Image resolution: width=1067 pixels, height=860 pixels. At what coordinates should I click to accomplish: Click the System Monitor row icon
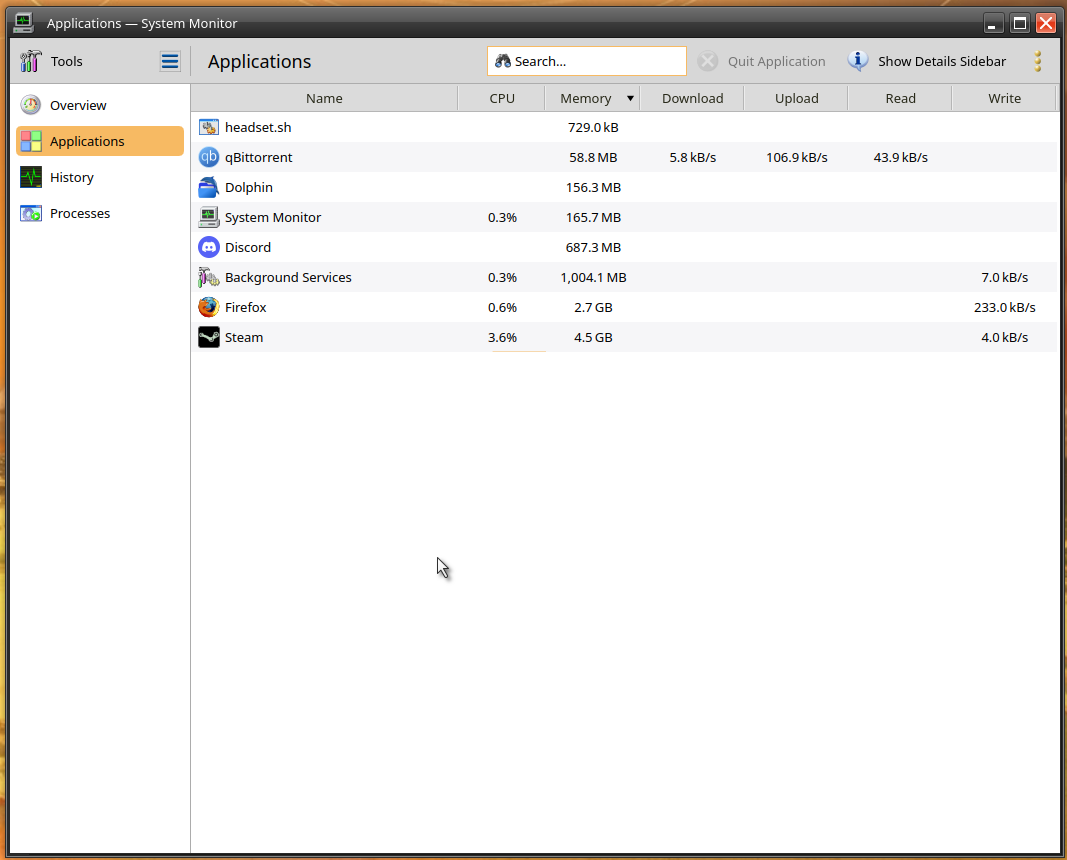tap(209, 217)
